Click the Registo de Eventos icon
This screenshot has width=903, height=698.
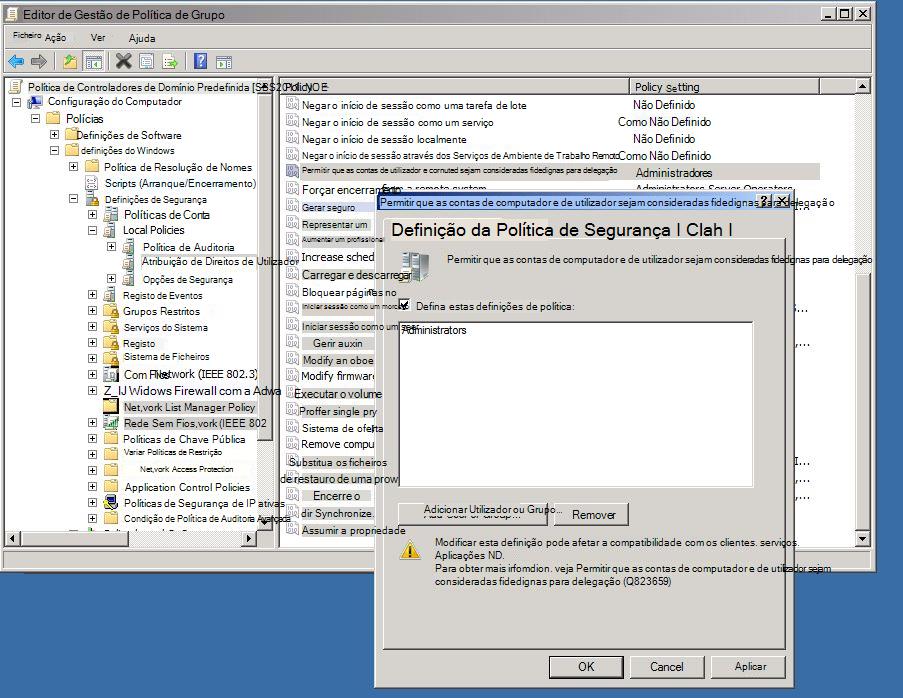click(x=110, y=295)
